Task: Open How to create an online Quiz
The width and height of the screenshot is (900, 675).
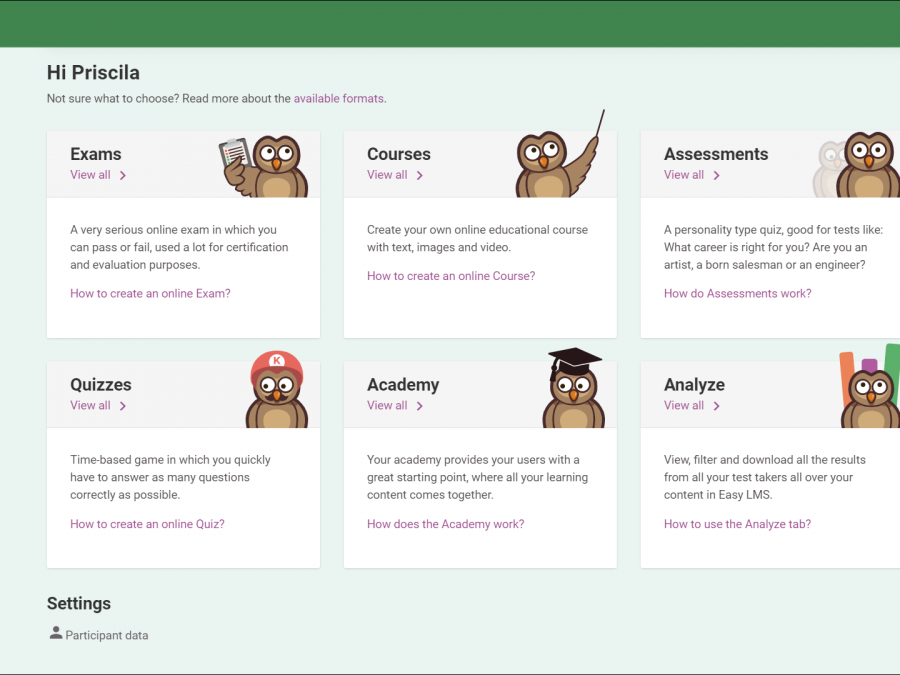Action: 147,524
